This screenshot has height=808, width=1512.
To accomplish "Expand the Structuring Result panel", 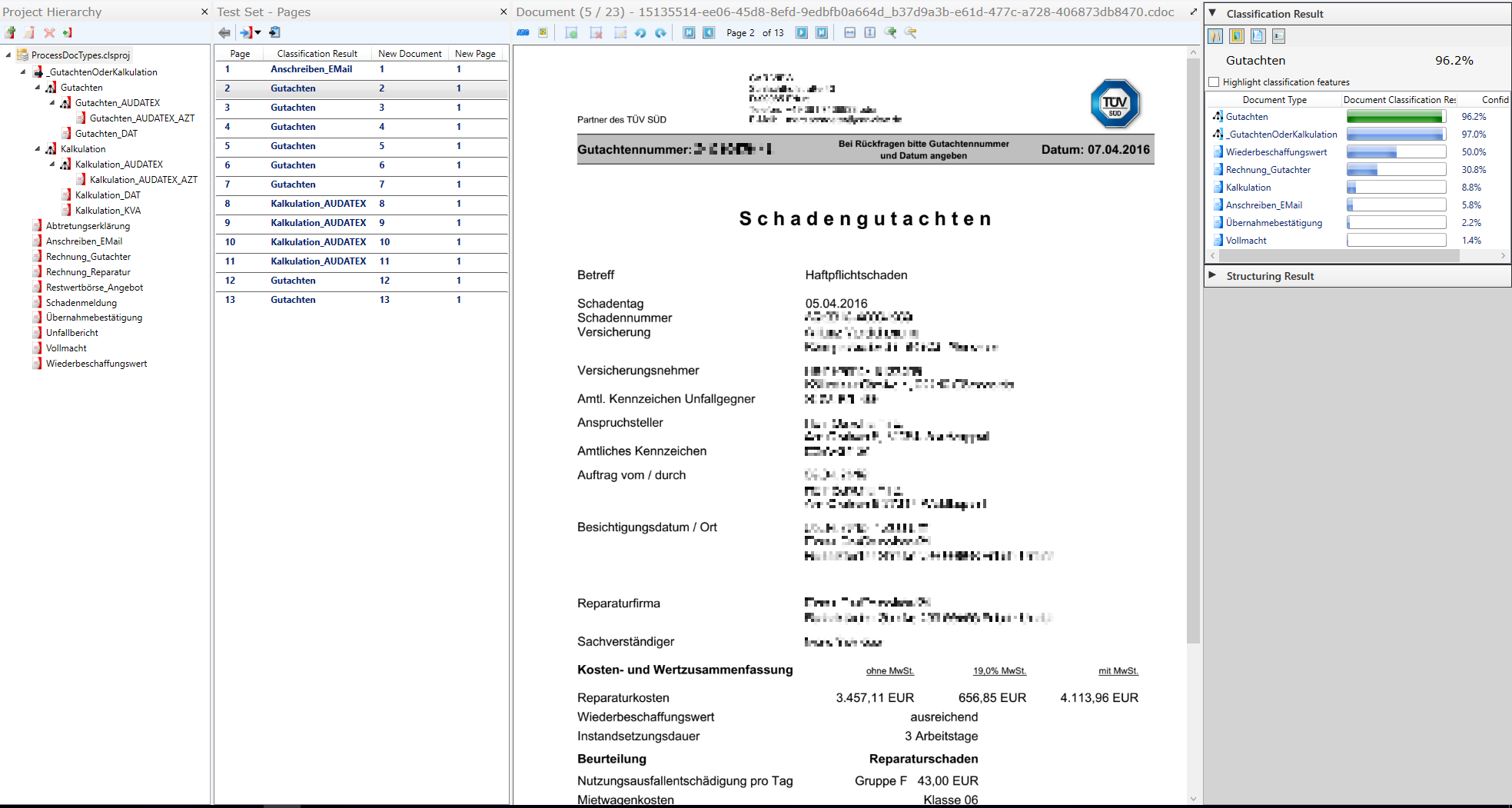I will (x=1212, y=275).
